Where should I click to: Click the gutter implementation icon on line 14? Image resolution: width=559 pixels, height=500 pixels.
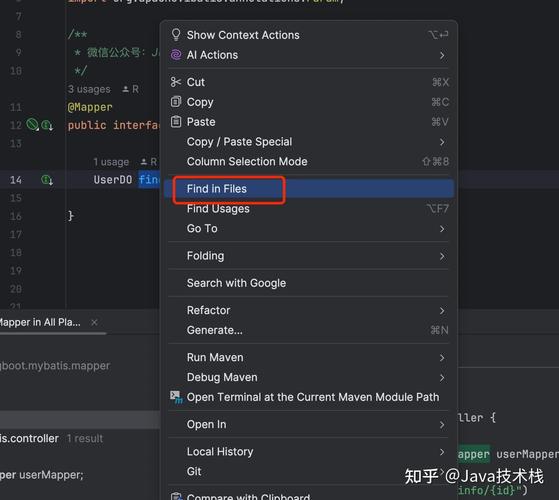coord(47,180)
